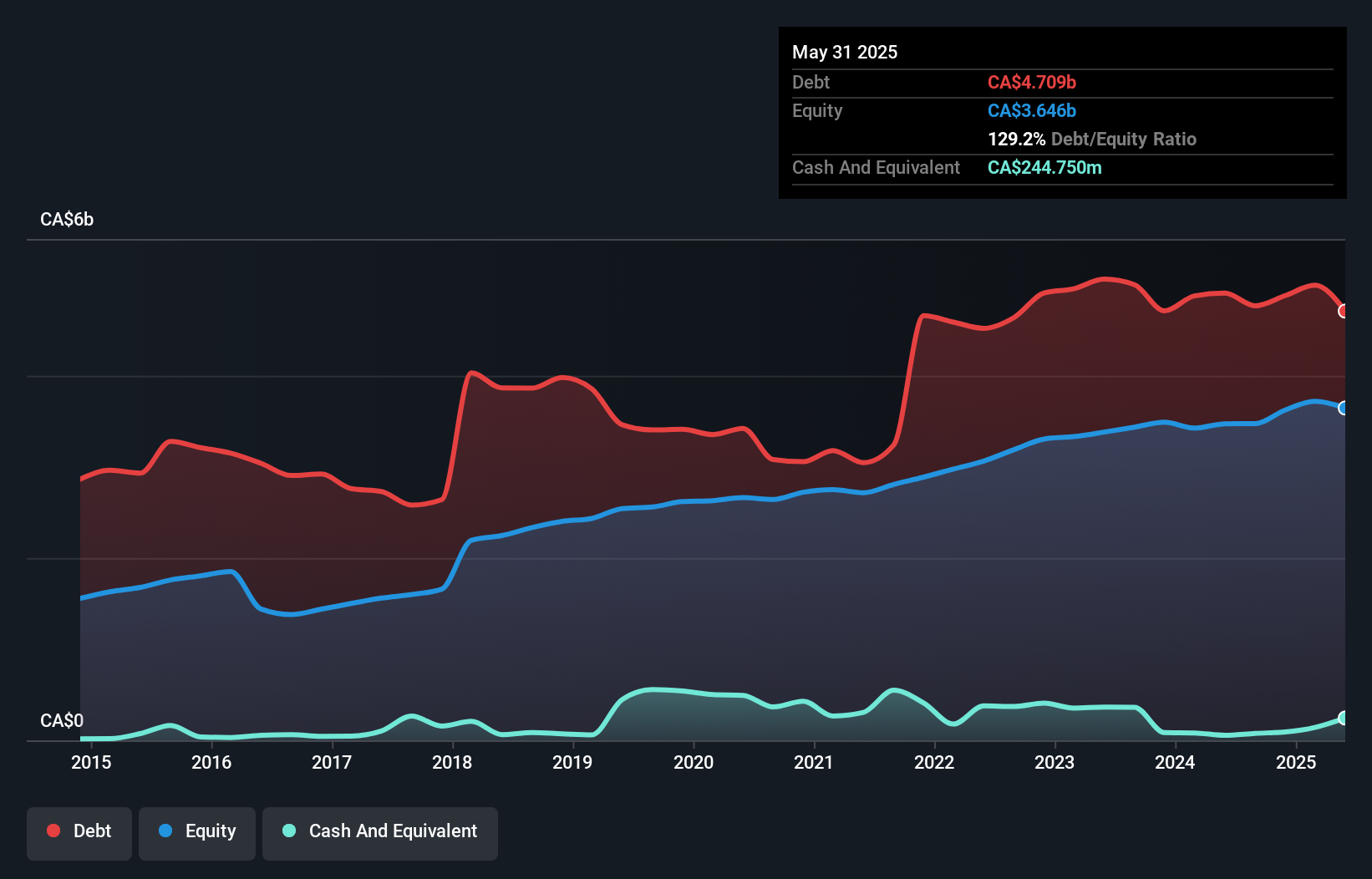Toggle the Cash And Equivalent series visibility
1372x879 pixels.
tap(380, 833)
